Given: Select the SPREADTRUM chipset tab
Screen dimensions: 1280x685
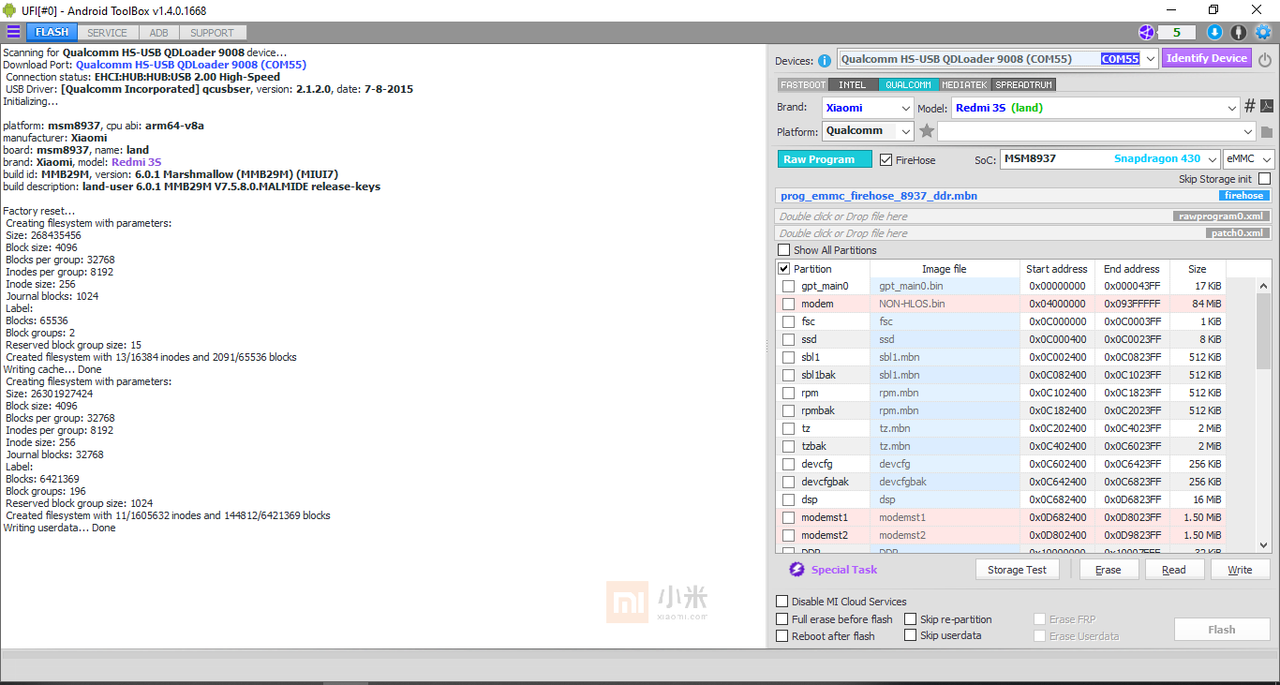Looking at the screenshot, I should click(1024, 85).
